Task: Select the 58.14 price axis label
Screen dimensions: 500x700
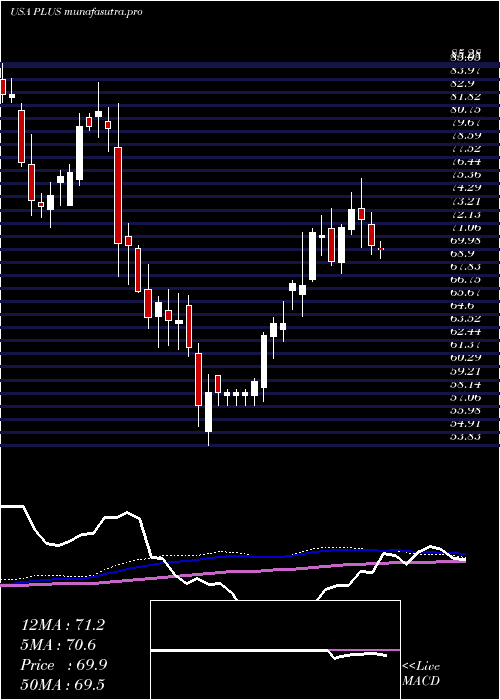Action: [x=466, y=384]
